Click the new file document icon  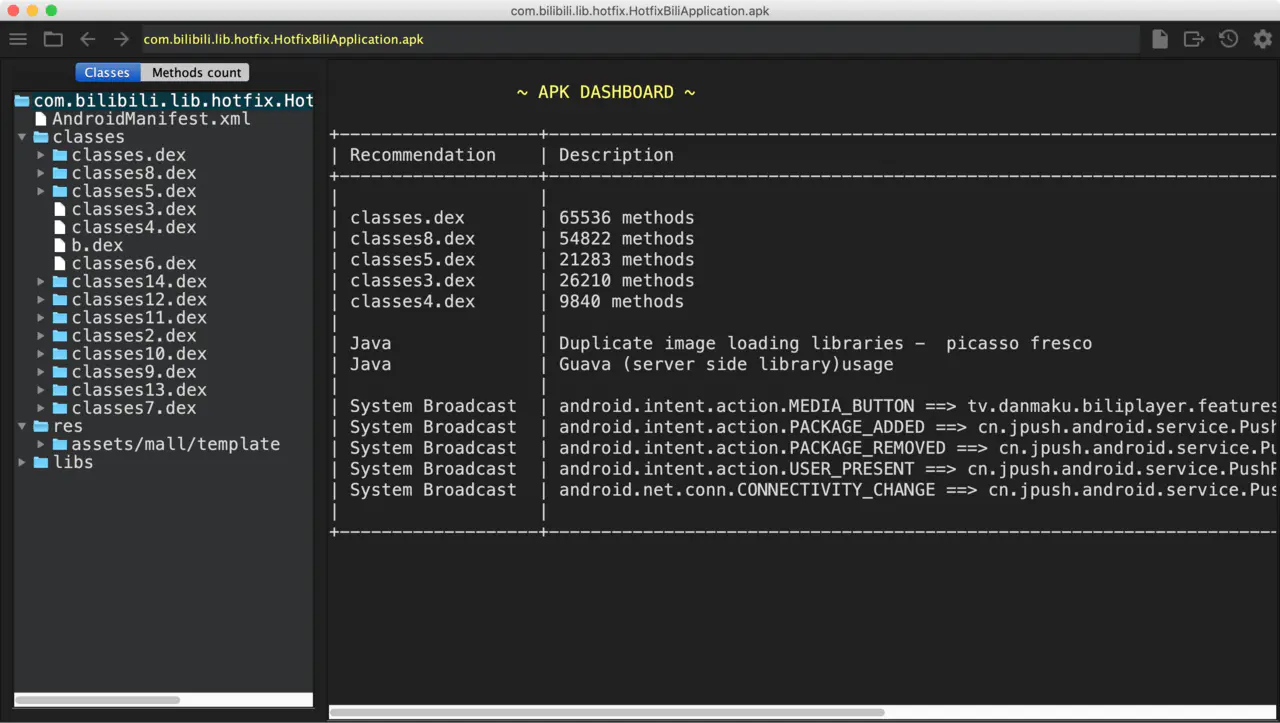tap(1160, 39)
